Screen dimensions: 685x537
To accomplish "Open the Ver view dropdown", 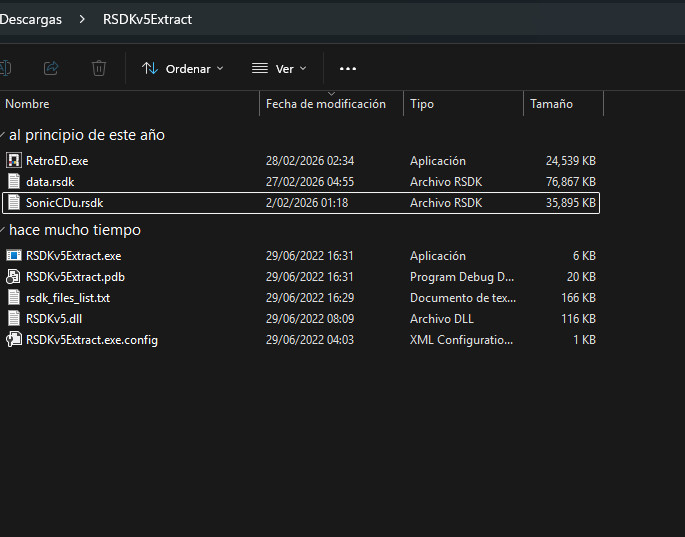I will [279, 69].
